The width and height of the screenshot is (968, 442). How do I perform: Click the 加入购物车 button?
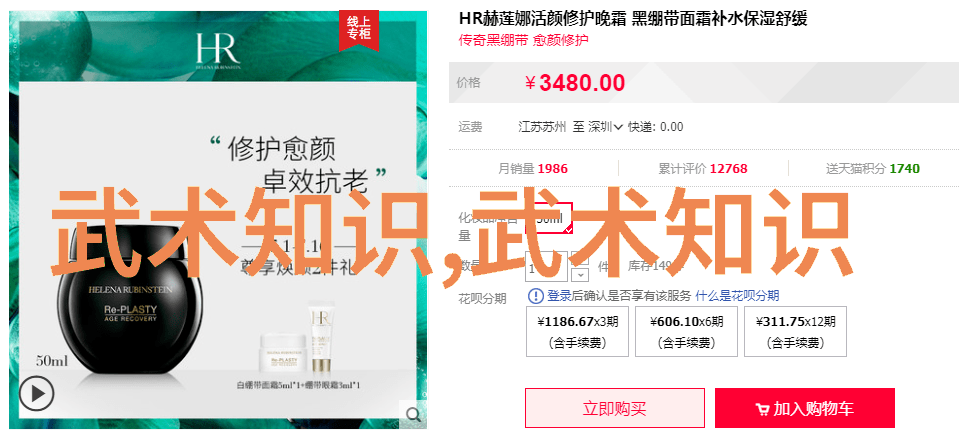[804, 408]
